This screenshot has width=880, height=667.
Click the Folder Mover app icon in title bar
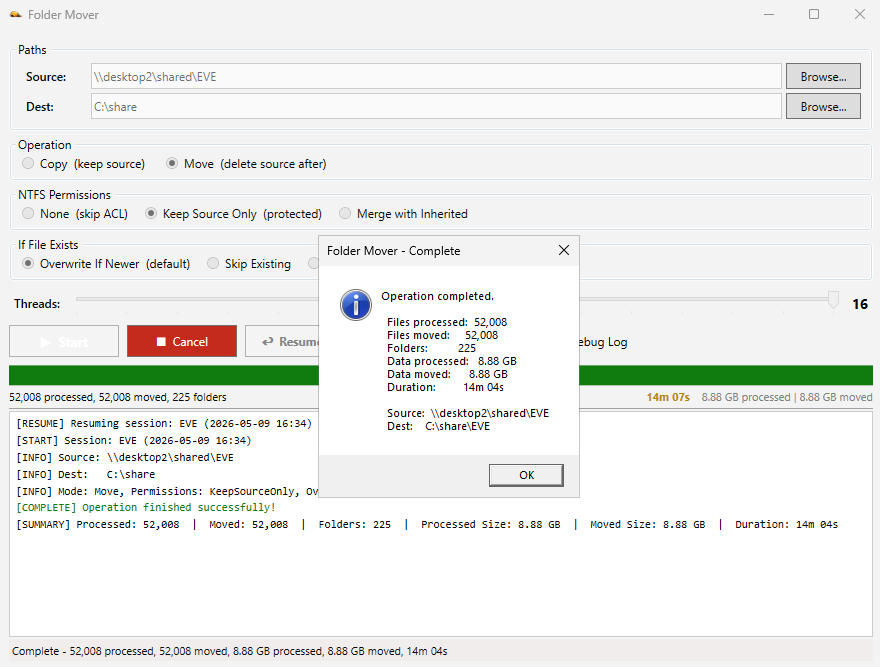pos(16,15)
